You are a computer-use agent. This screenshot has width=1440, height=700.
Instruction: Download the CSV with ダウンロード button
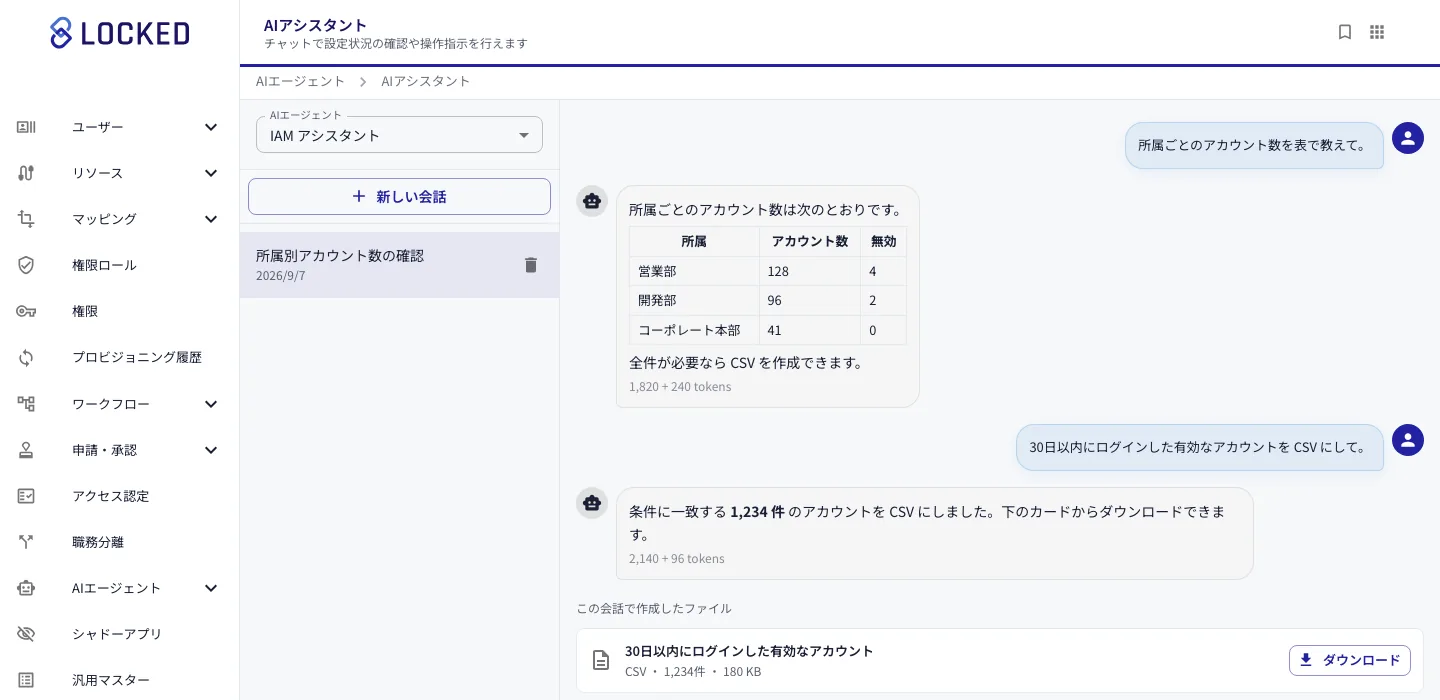pyautogui.click(x=1350, y=660)
